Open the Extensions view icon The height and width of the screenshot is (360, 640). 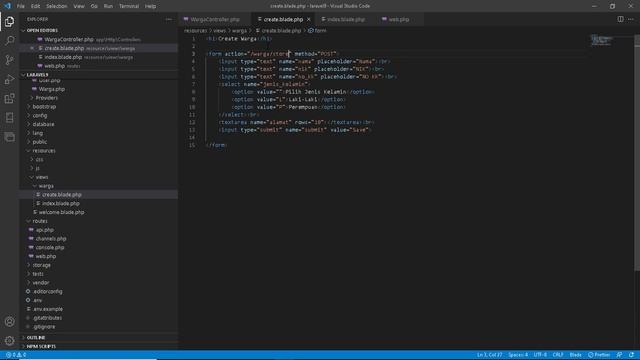(9, 98)
